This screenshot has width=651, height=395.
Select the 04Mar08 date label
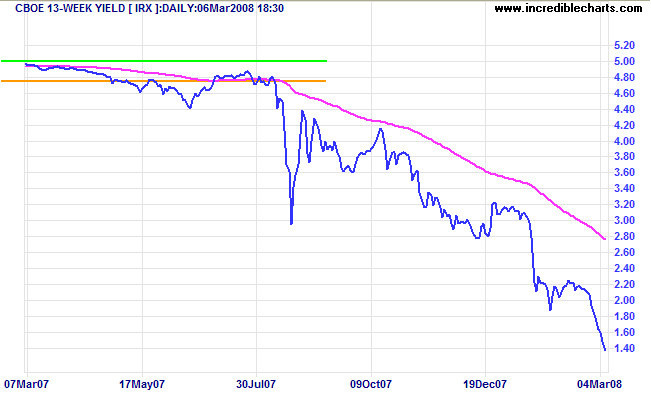600,384
